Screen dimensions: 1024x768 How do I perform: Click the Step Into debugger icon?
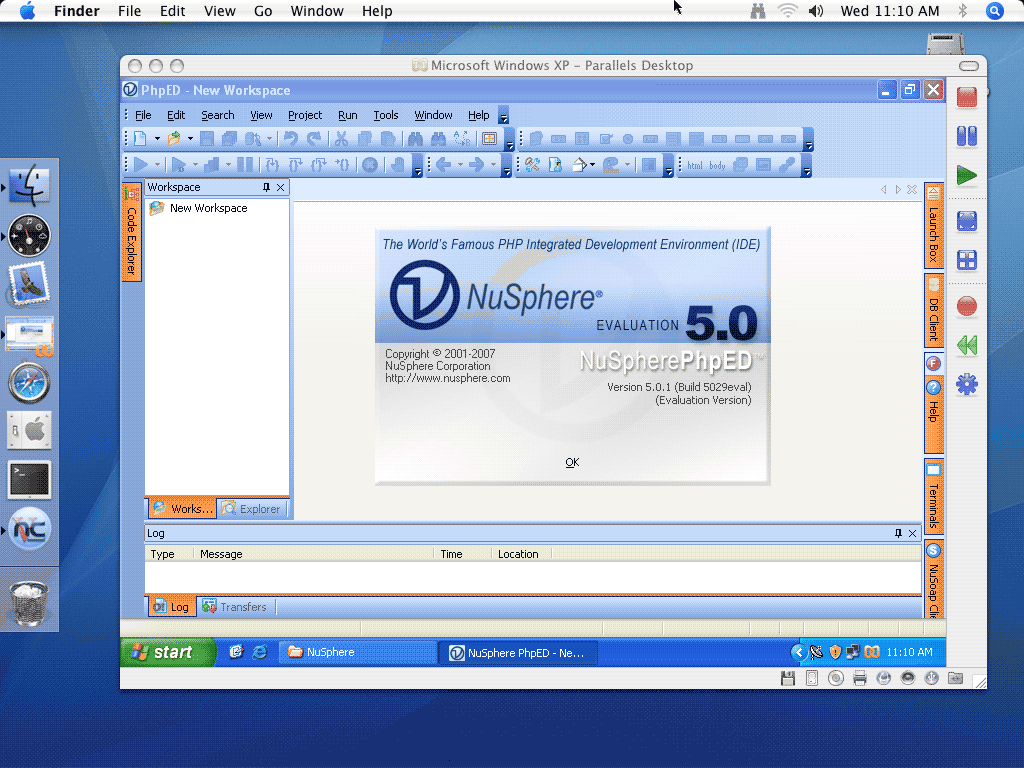(x=272, y=165)
